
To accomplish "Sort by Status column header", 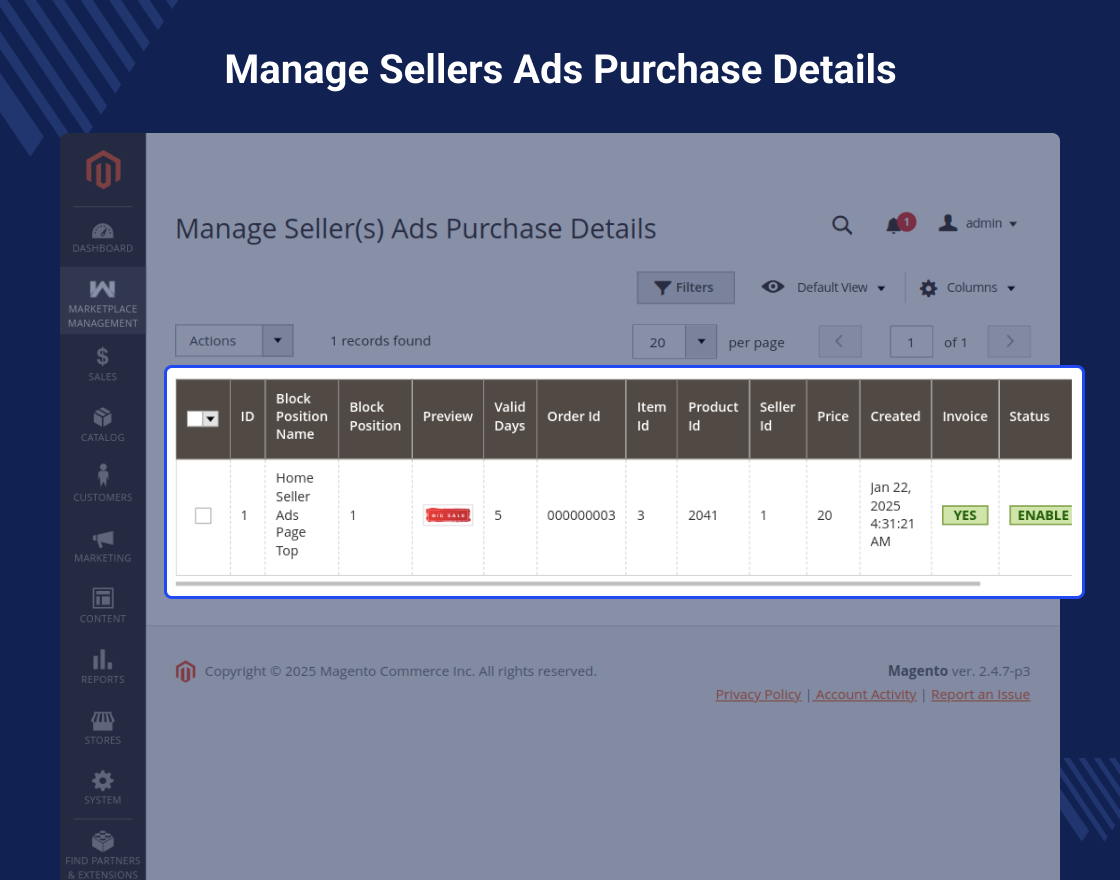I will pos(1035,419).
